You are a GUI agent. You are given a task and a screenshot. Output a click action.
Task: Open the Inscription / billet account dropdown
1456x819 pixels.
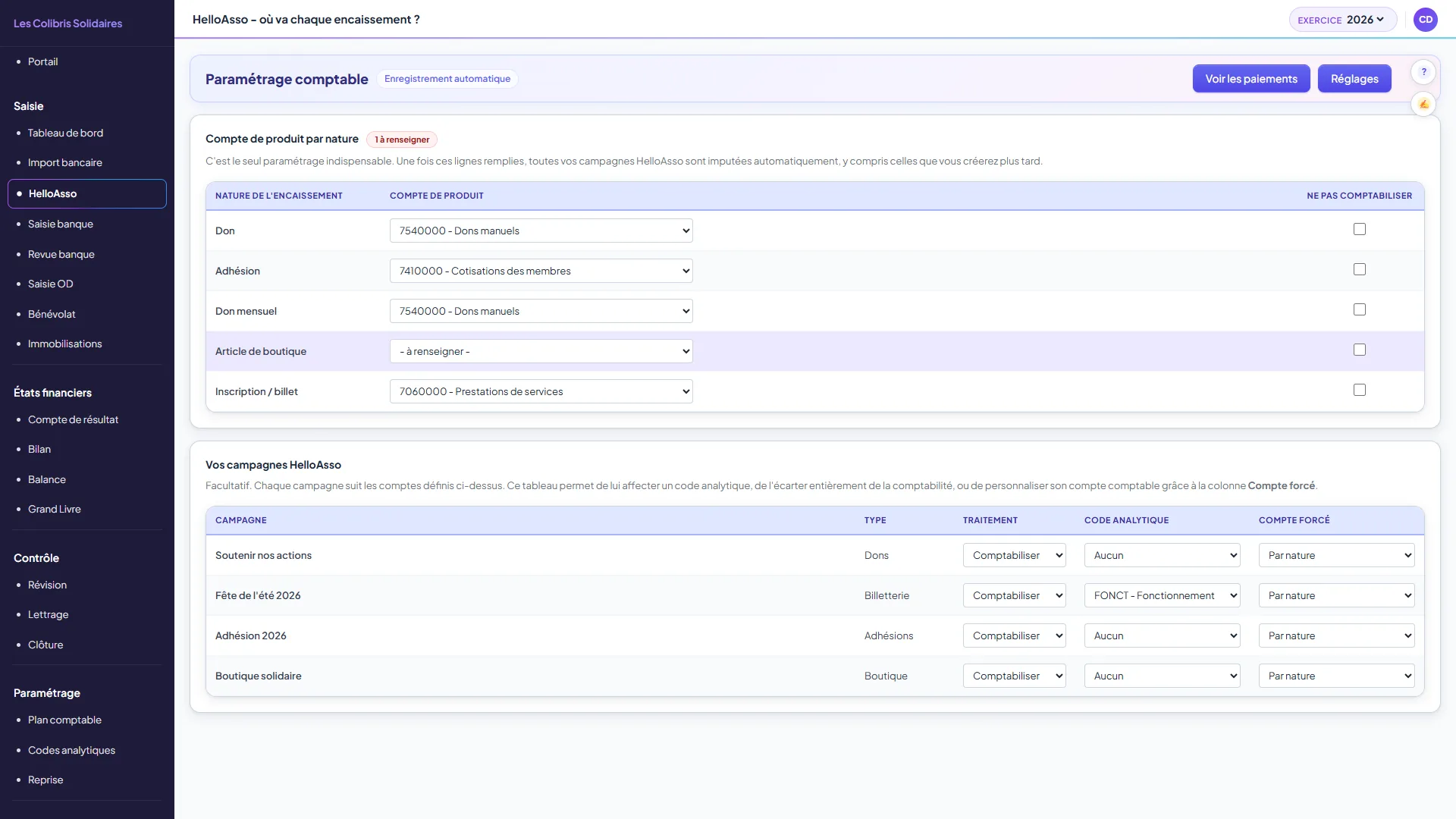coord(541,391)
